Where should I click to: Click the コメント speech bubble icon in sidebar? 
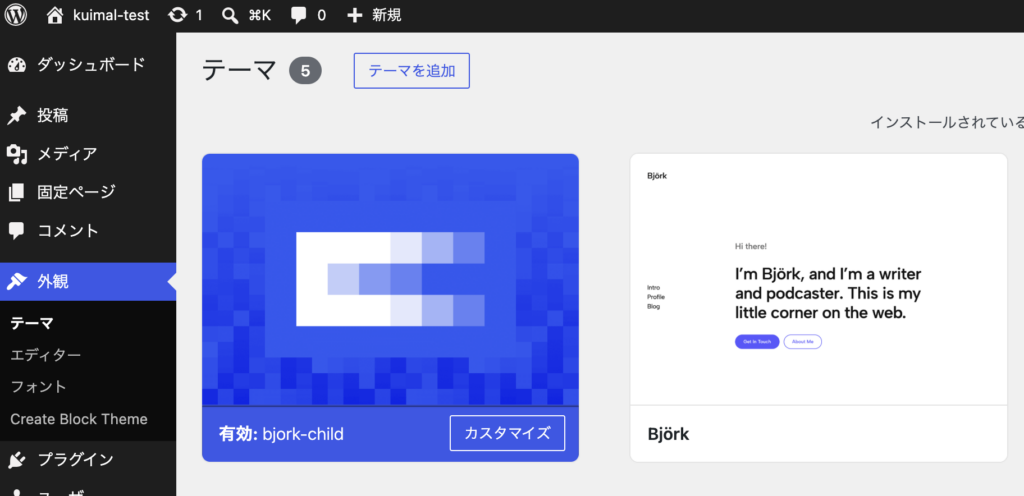tap(16, 230)
